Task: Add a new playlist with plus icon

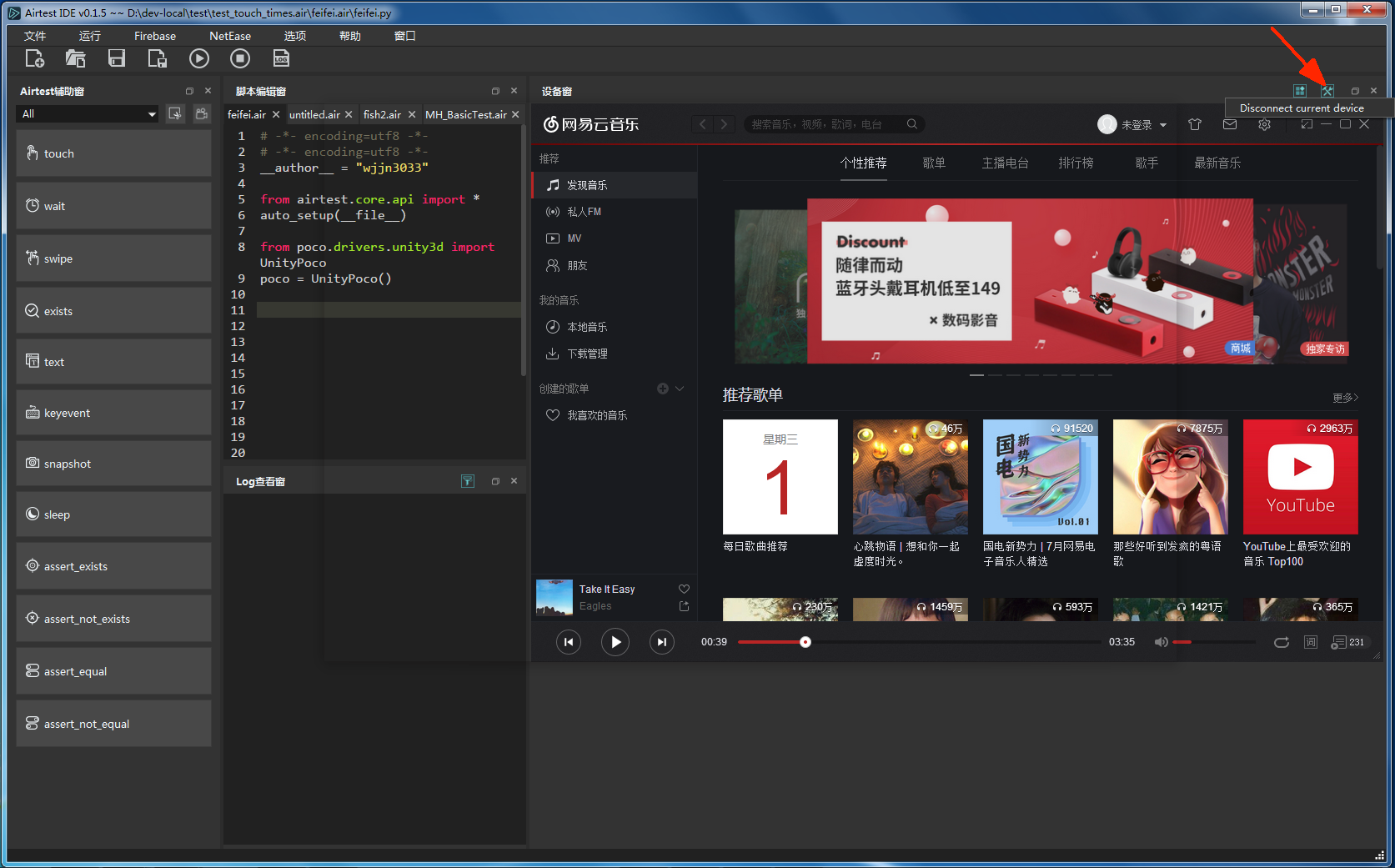Action: (663, 389)
